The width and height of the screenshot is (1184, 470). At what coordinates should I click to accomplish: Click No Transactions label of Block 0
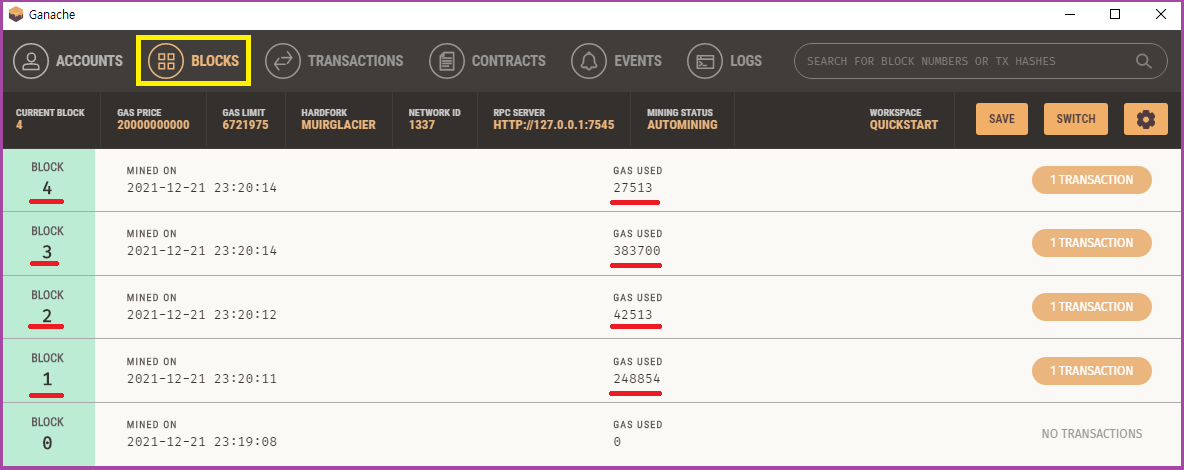[x=1092, y=434]
